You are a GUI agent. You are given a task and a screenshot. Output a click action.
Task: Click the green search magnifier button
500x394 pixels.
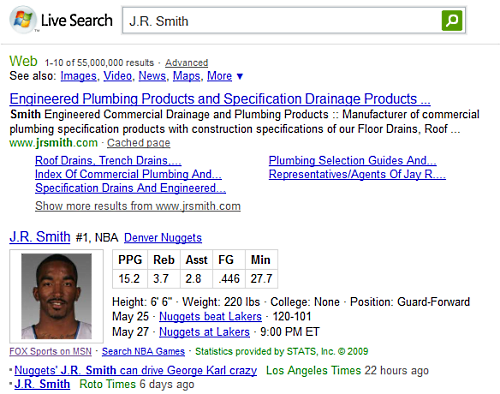click(452, 21)
